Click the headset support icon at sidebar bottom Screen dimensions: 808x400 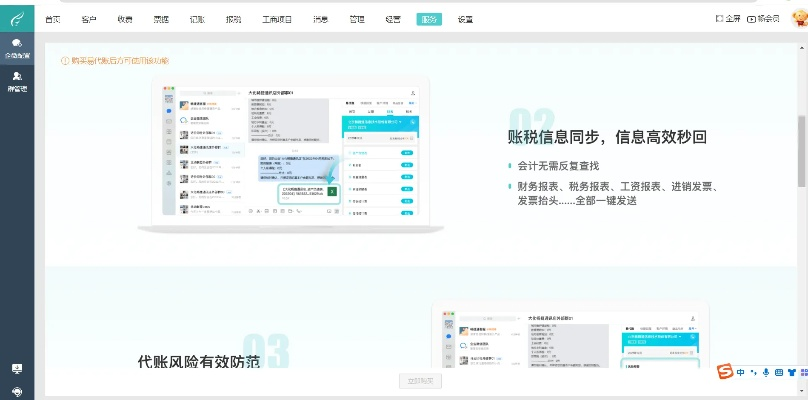pyautogui.click(x=16, y=390)
